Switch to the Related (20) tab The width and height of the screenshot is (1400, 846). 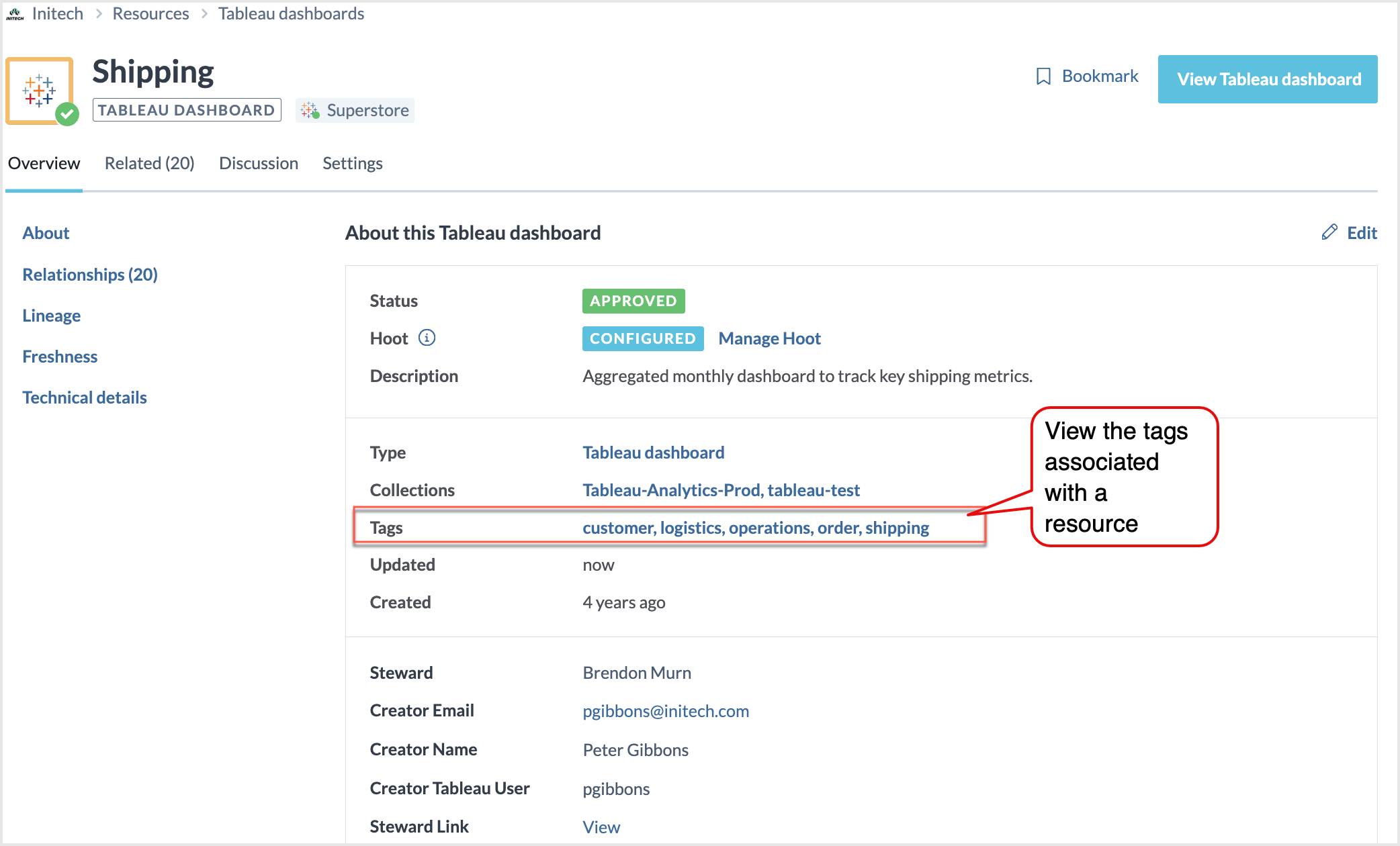coord(149,163)
